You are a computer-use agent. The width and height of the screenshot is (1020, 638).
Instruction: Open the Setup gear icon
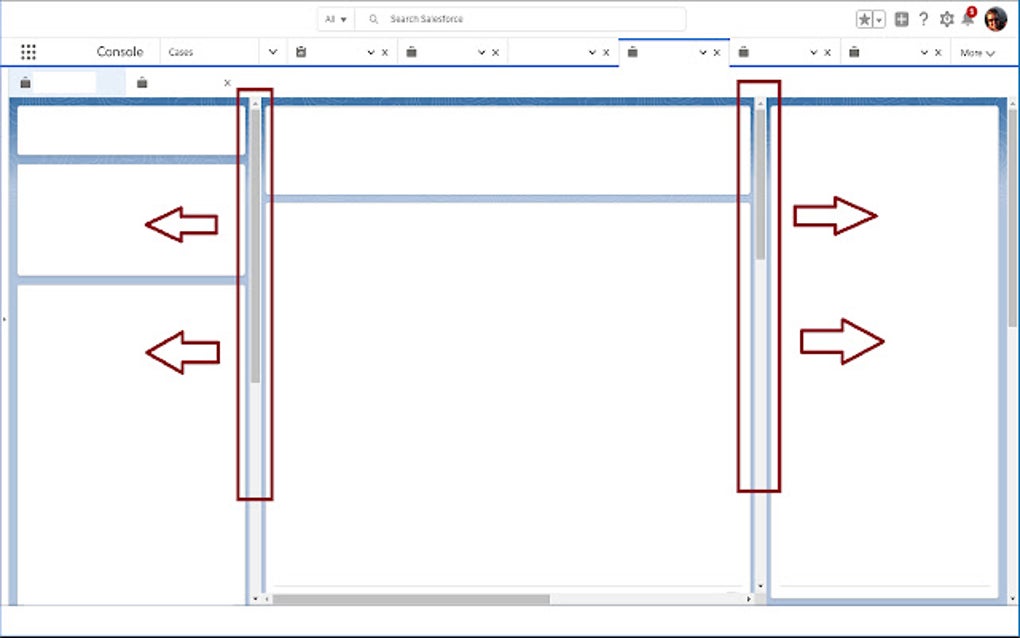(x=946, y=20)
